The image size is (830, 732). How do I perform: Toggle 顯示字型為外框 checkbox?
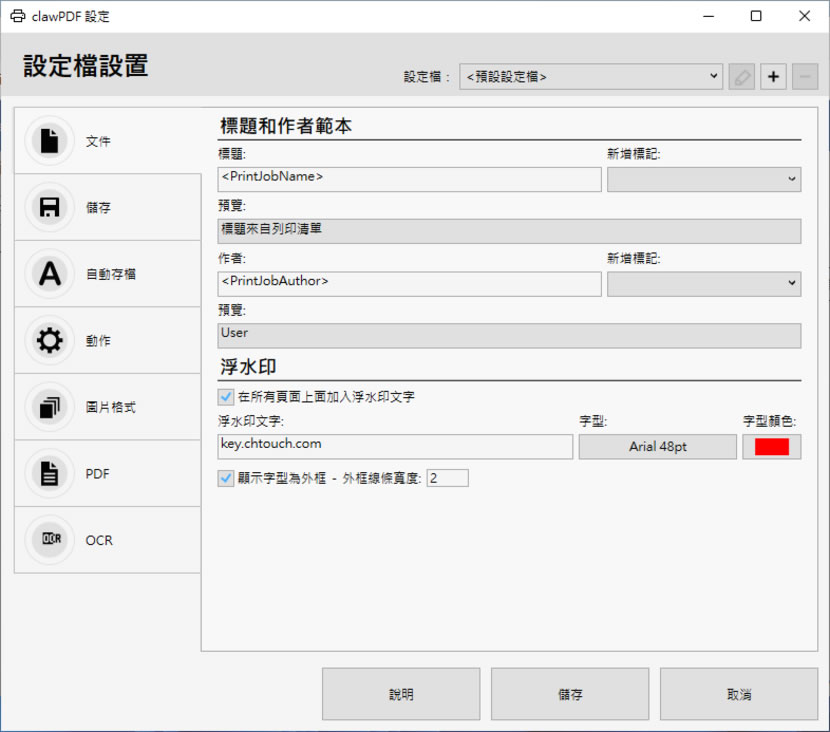point(226,478)
